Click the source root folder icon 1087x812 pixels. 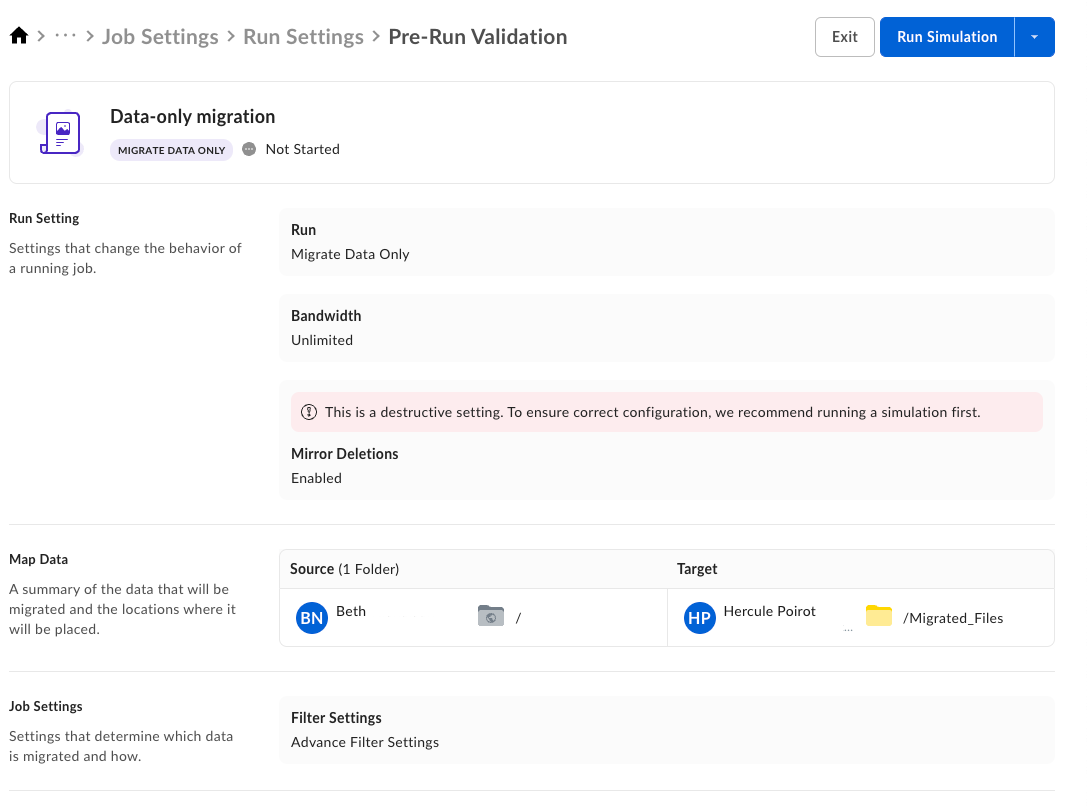pos(490,616)
